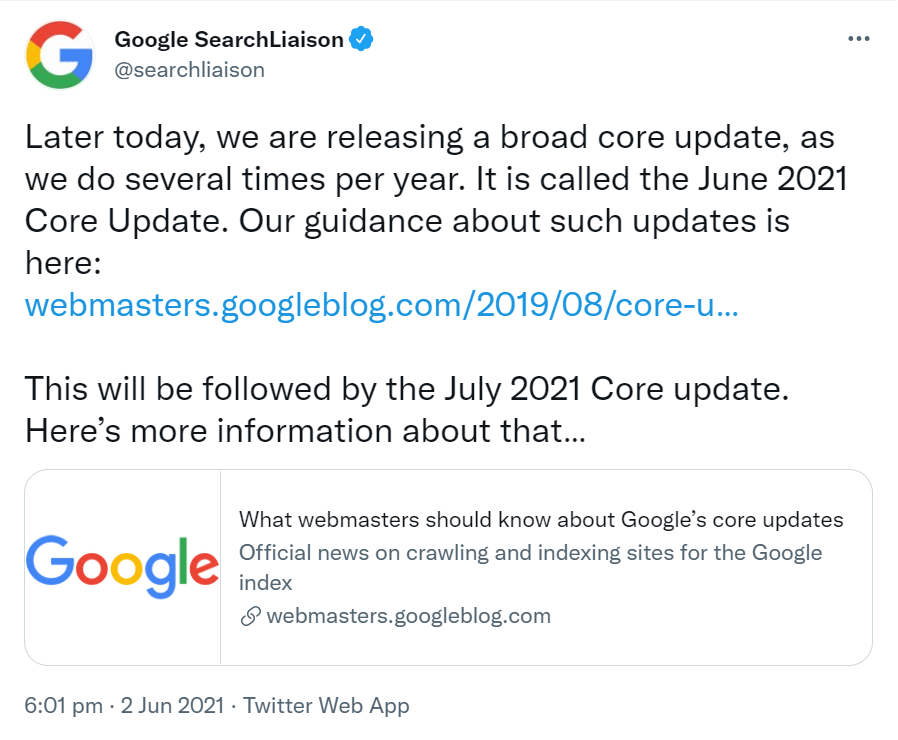Screen dimensions: 898x740
Task: Open the tweet options via three-dots icon
Action: (858, 38)
